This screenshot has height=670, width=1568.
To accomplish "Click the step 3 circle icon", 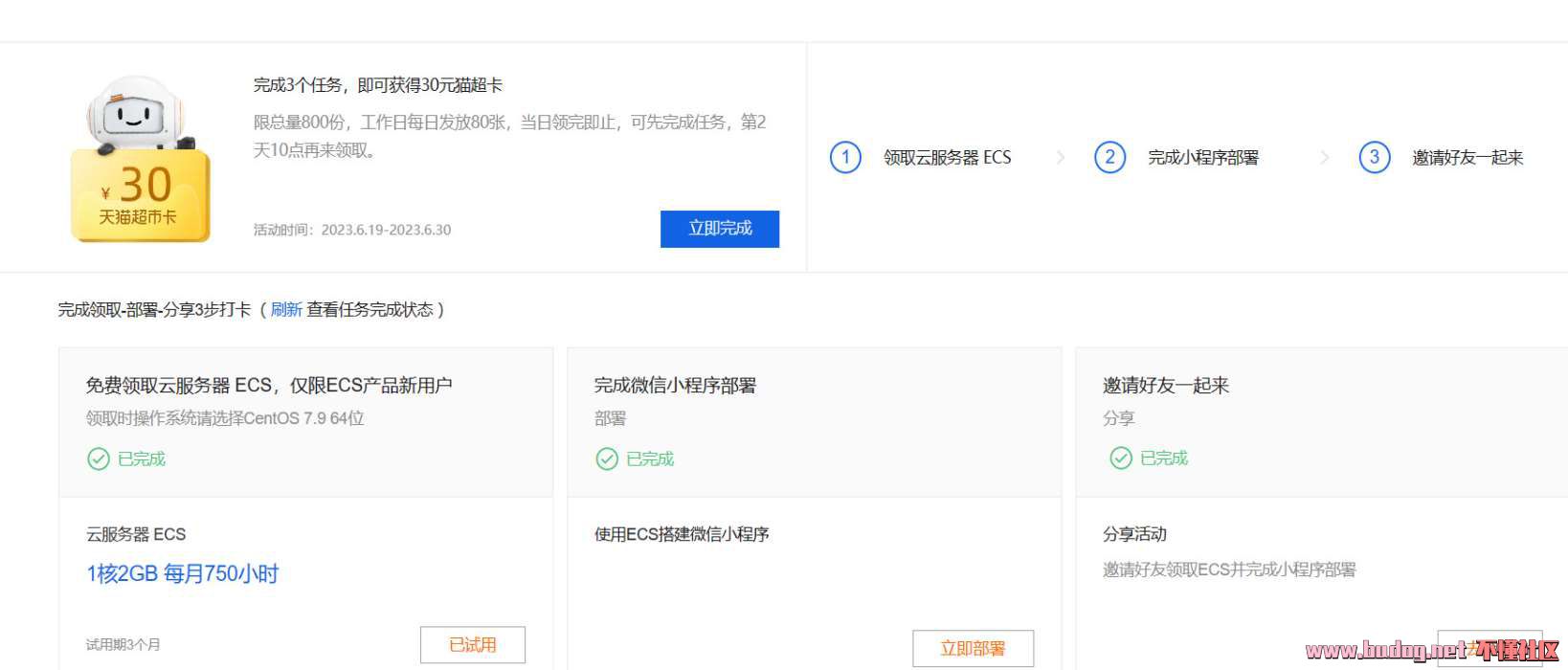I will tap(1374, 157).
